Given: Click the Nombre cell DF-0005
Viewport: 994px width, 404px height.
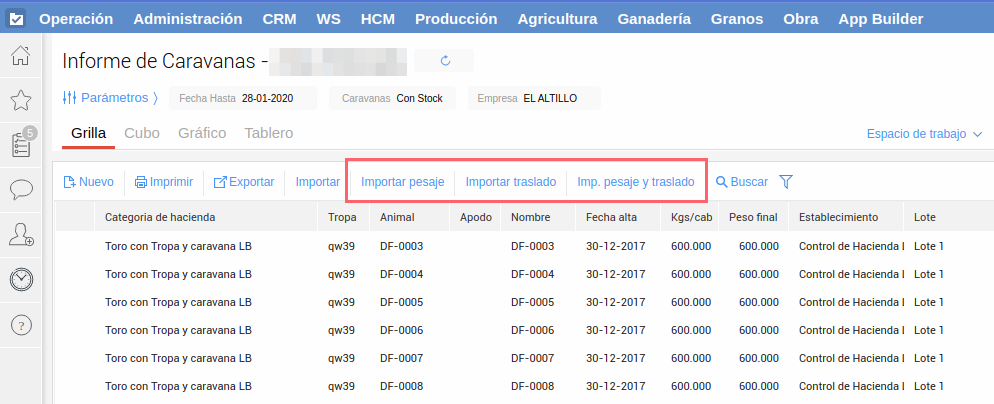Looking at the screenshot, I should point(532,302).
